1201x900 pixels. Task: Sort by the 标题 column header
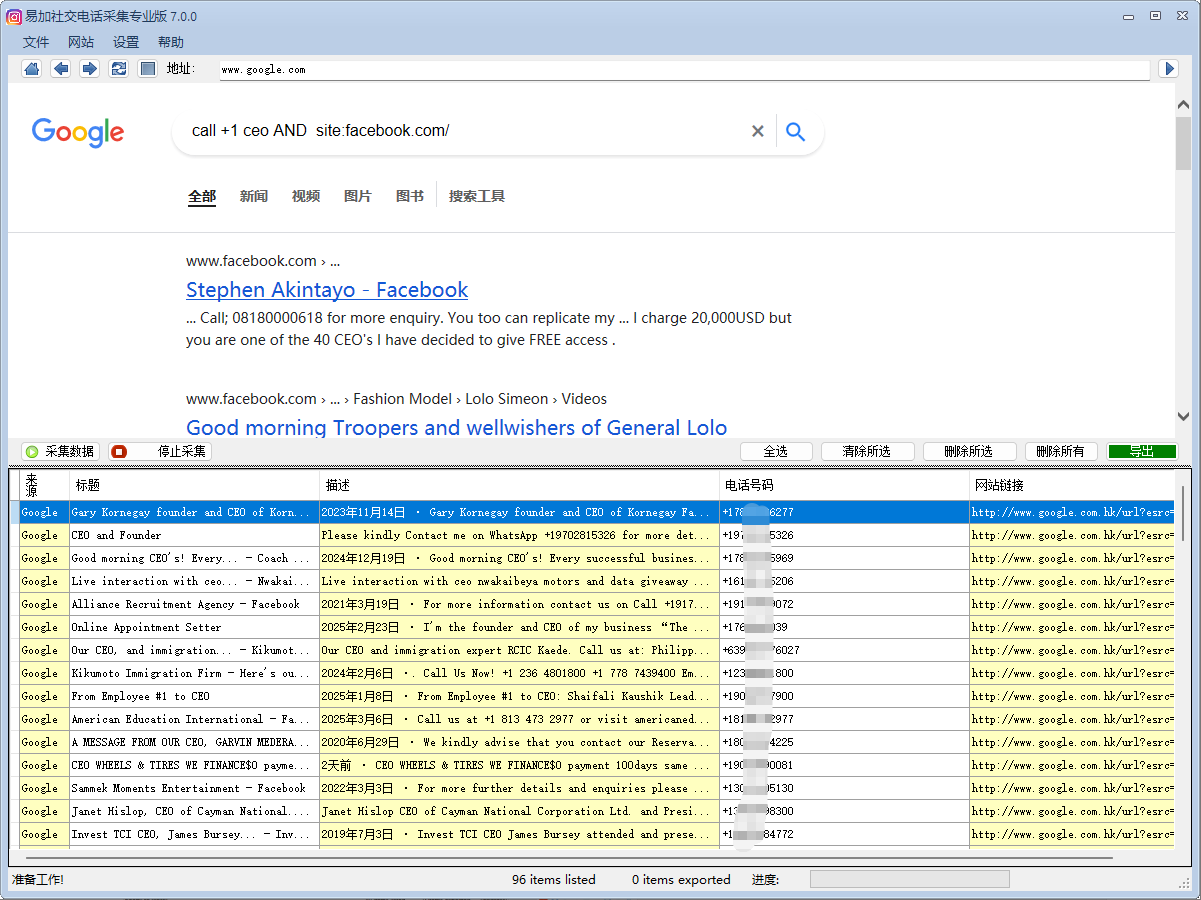point(195,486)
